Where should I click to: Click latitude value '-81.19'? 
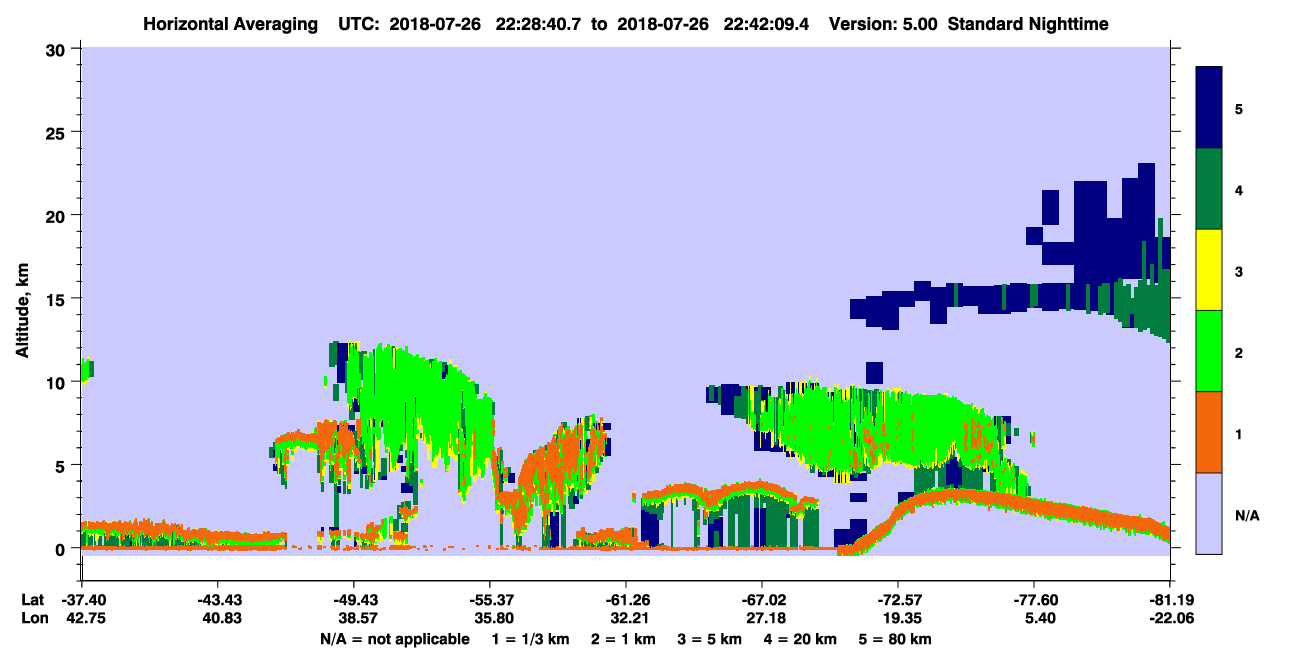[1169, 600]
